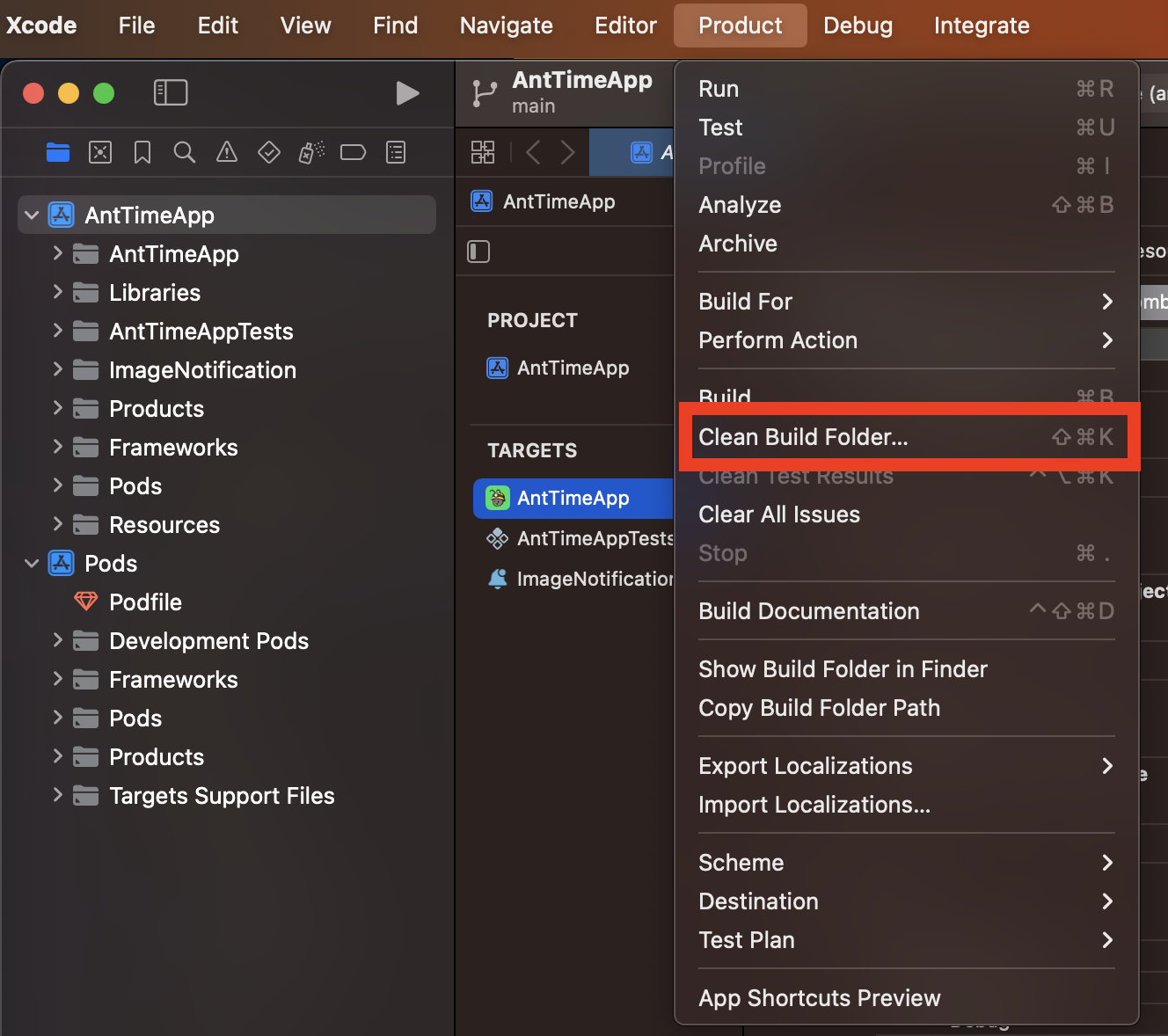Select the Podfile in the navigator
Screen dimensions: 1168x1036
pos(145,602)
